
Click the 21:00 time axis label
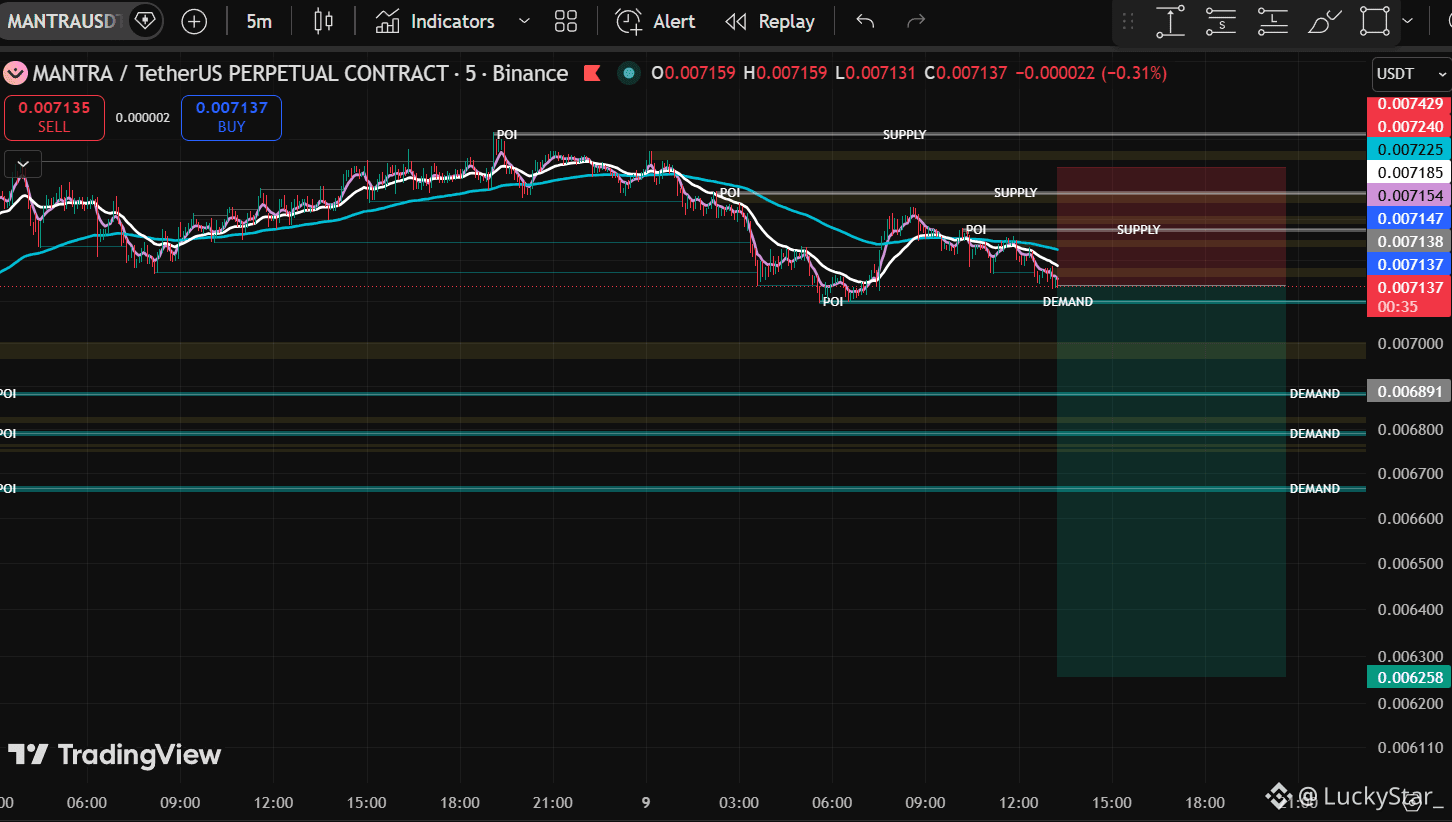(553, 802)
